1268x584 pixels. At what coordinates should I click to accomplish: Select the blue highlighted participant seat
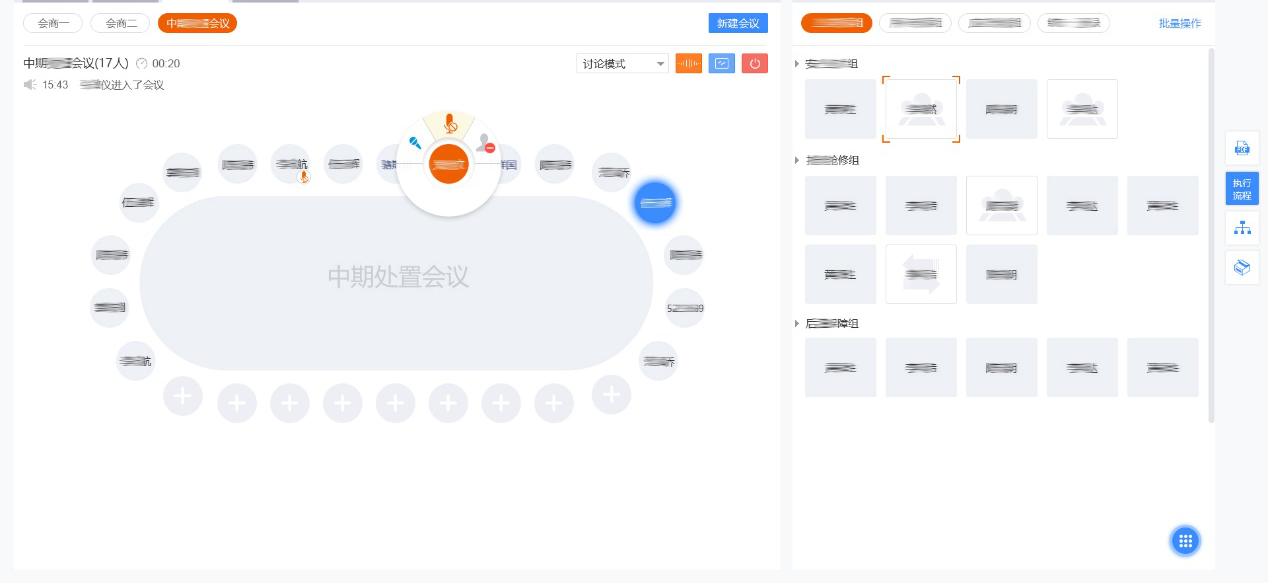656,203
